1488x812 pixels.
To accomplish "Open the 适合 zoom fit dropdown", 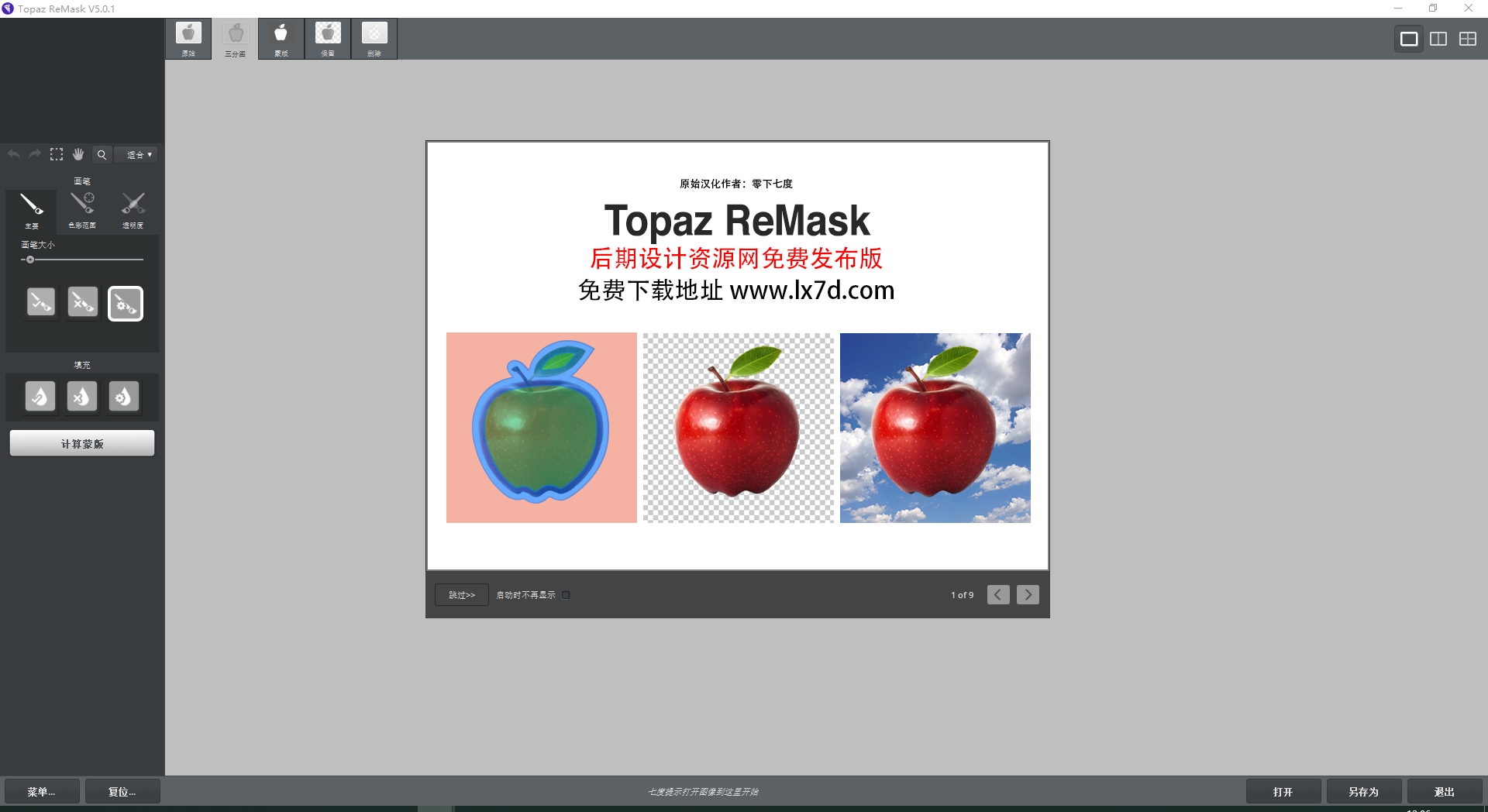I will tap(136, 154).
